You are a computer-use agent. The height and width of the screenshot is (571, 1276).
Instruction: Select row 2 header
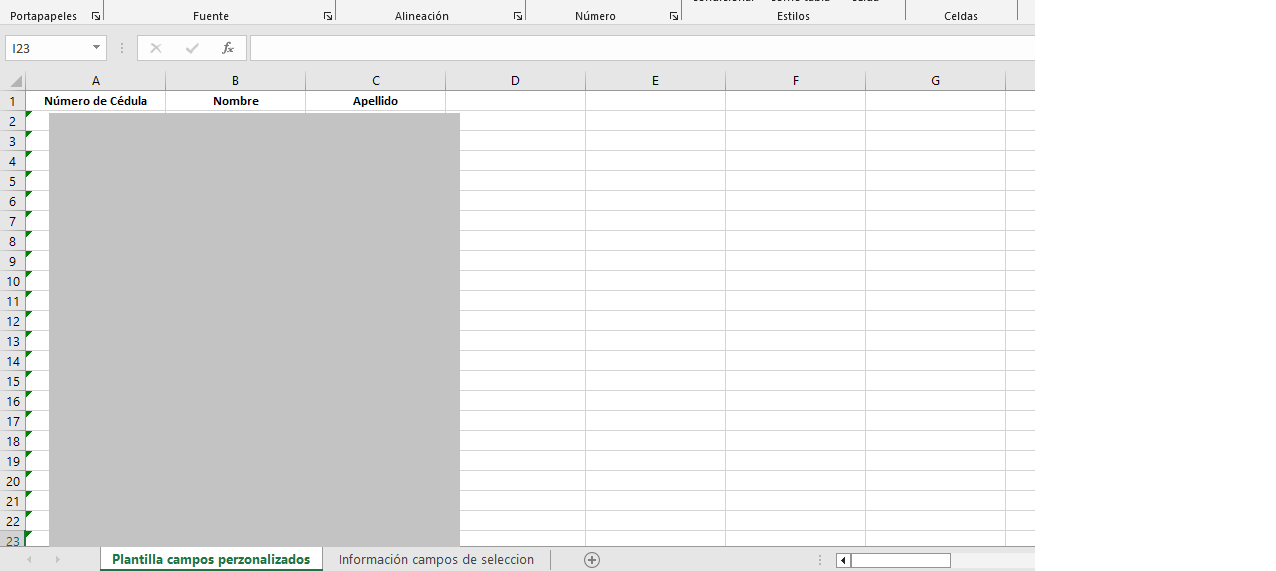[13, 121]
